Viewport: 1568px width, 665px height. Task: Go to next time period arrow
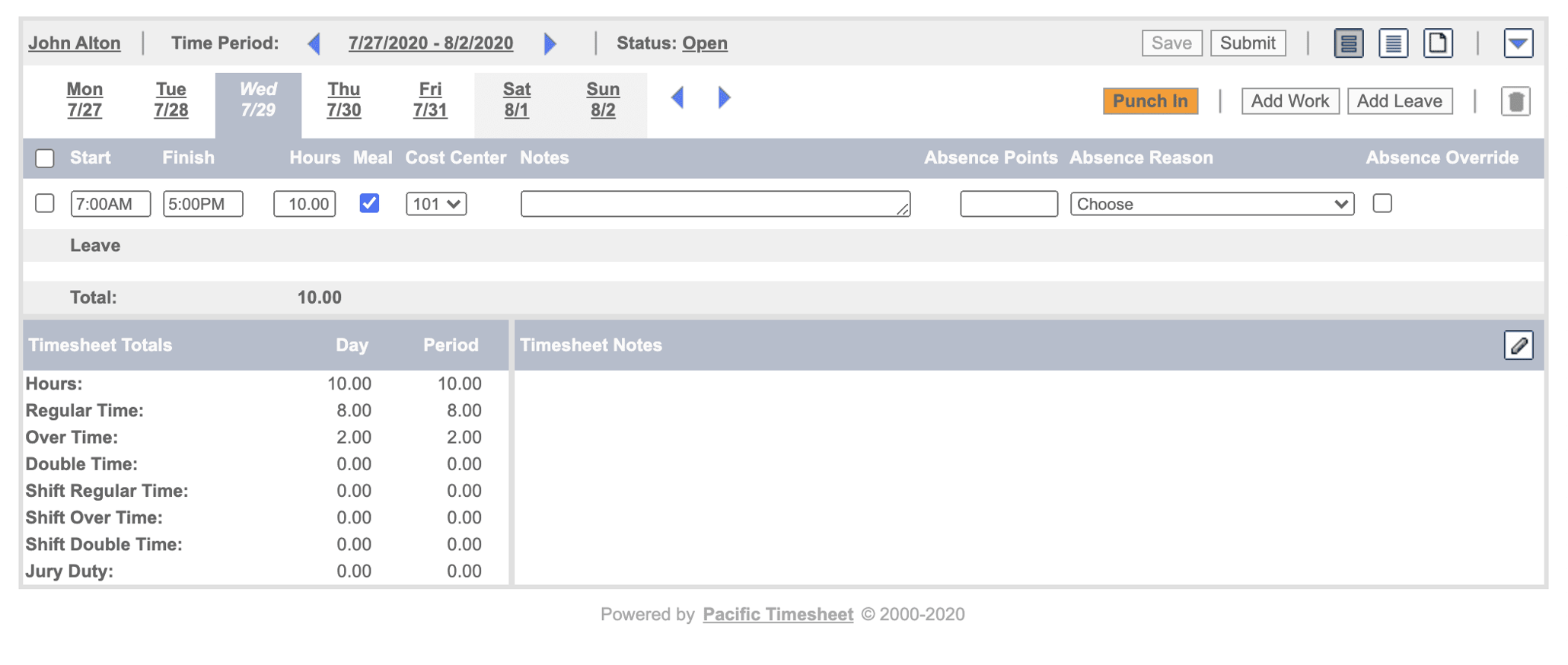(550, 43)
